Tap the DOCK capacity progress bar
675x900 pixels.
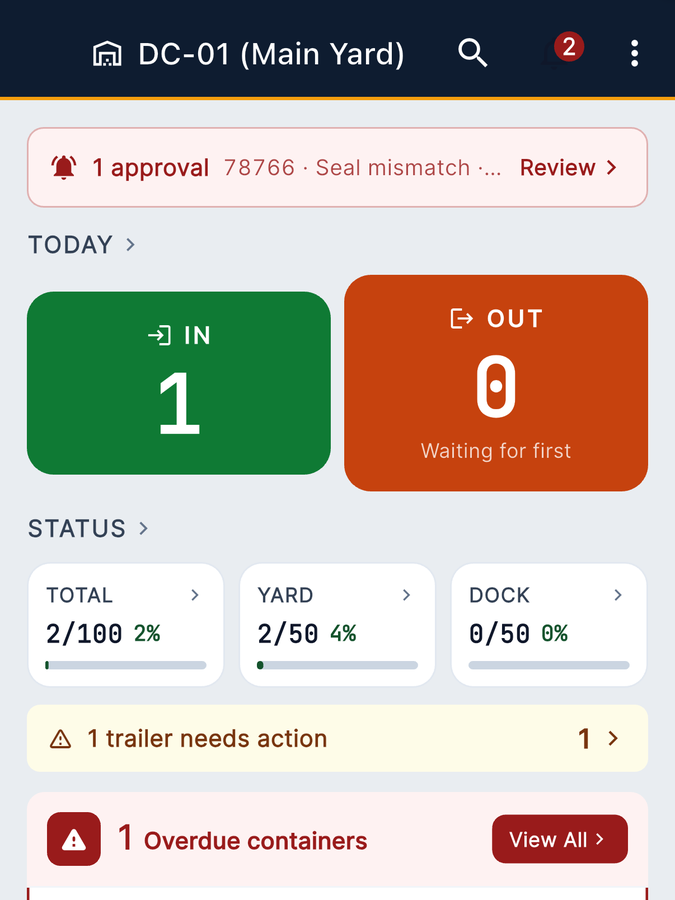pyautogui.click(x=549, y=665)
